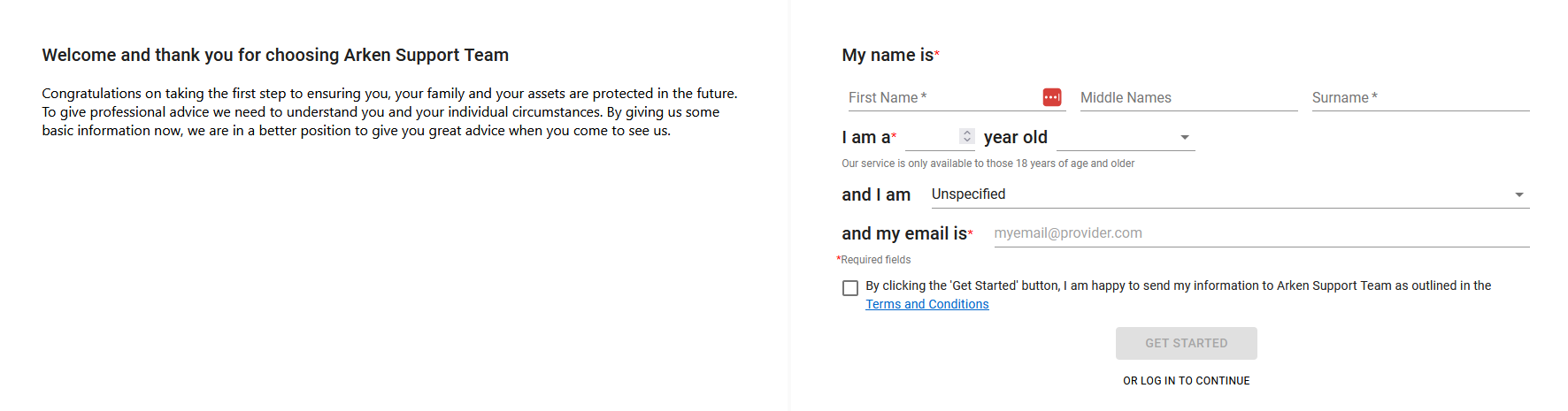
Task: Click the Congratulations intro paragraph
Action: (389, 112)
